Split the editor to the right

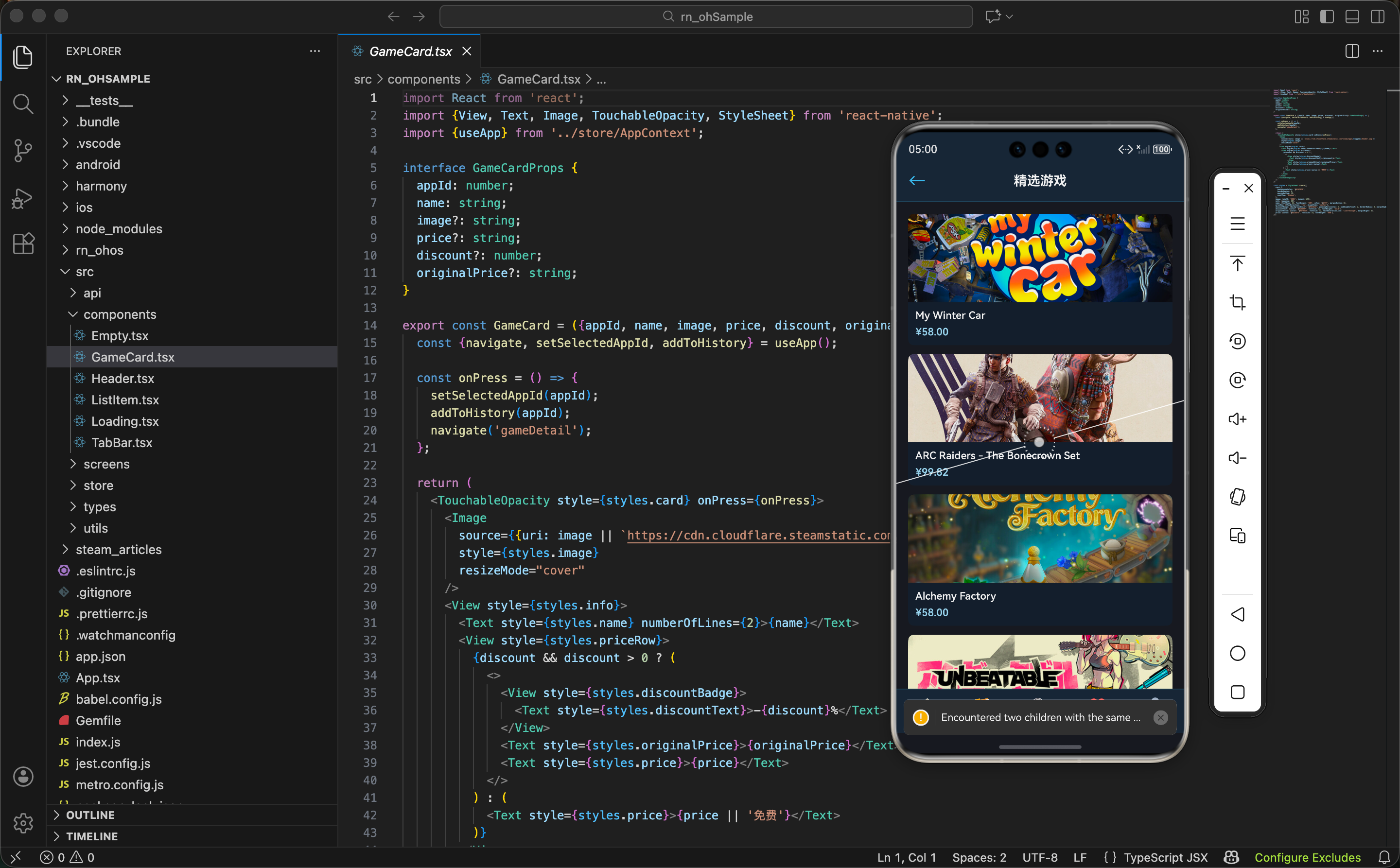[1352, 51]
